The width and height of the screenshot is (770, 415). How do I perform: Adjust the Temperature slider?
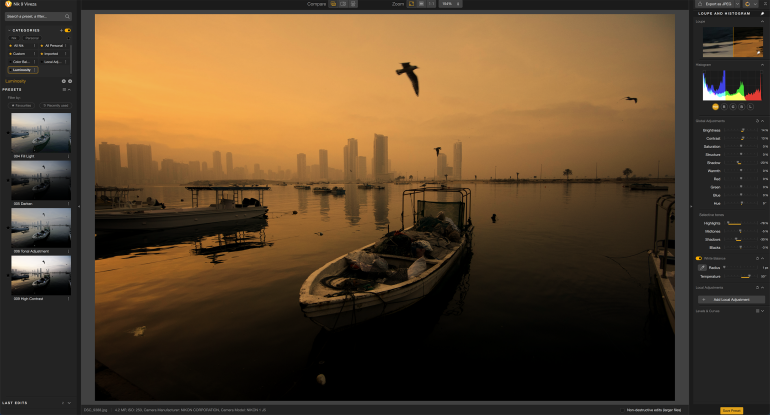pyautogui.click(x=741, y=277)
